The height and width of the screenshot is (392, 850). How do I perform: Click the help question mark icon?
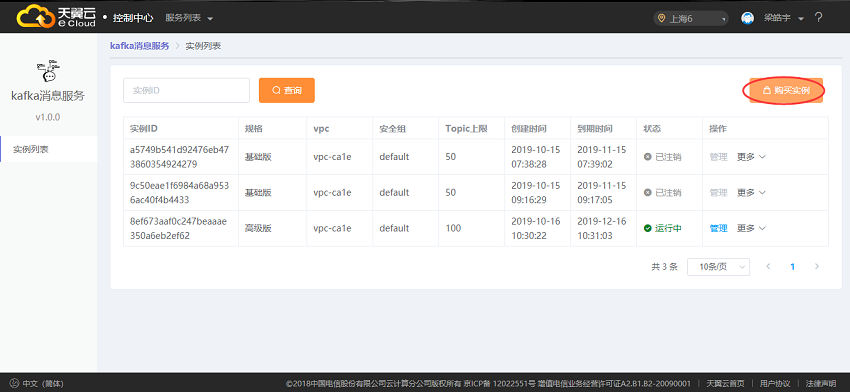click(819, 17)
